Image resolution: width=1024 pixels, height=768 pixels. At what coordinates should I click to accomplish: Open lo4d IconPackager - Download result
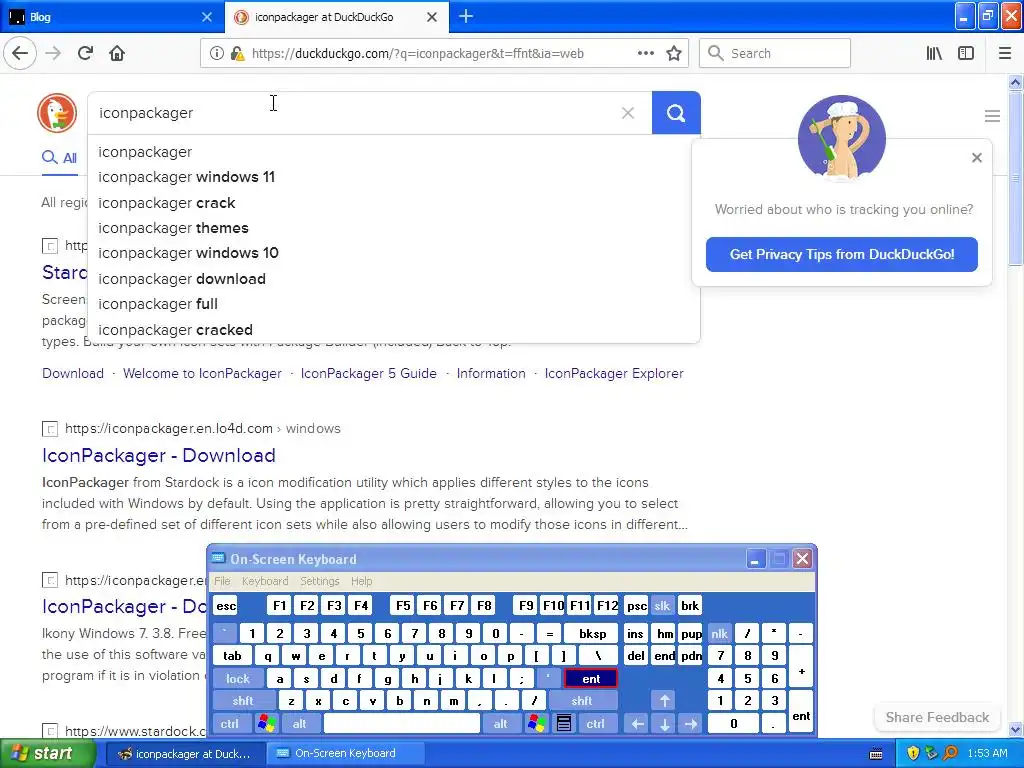pos(159,455)
